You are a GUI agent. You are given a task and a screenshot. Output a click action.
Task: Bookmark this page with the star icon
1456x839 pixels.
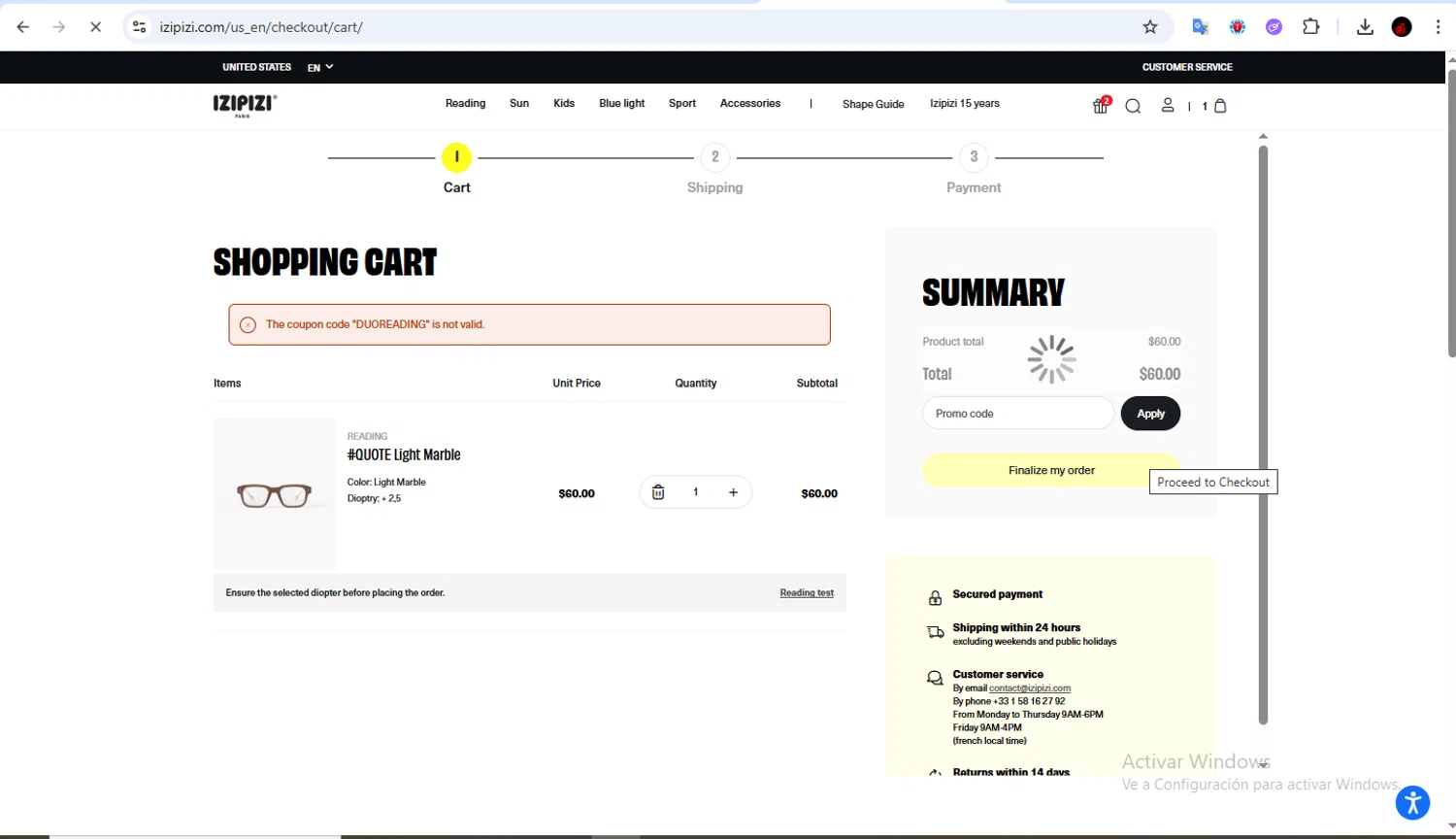click(1150, 27)
